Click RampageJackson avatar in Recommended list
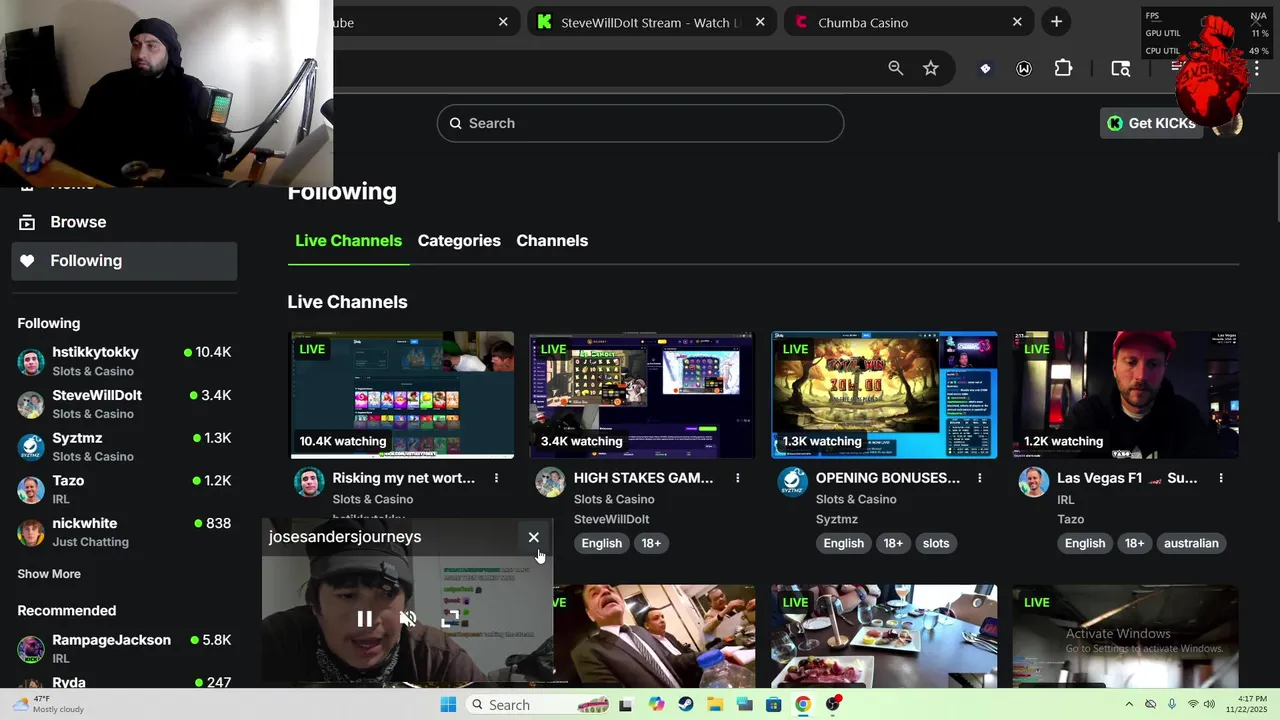This screenshot has width=1280, height=720. (x=31, y=649)
